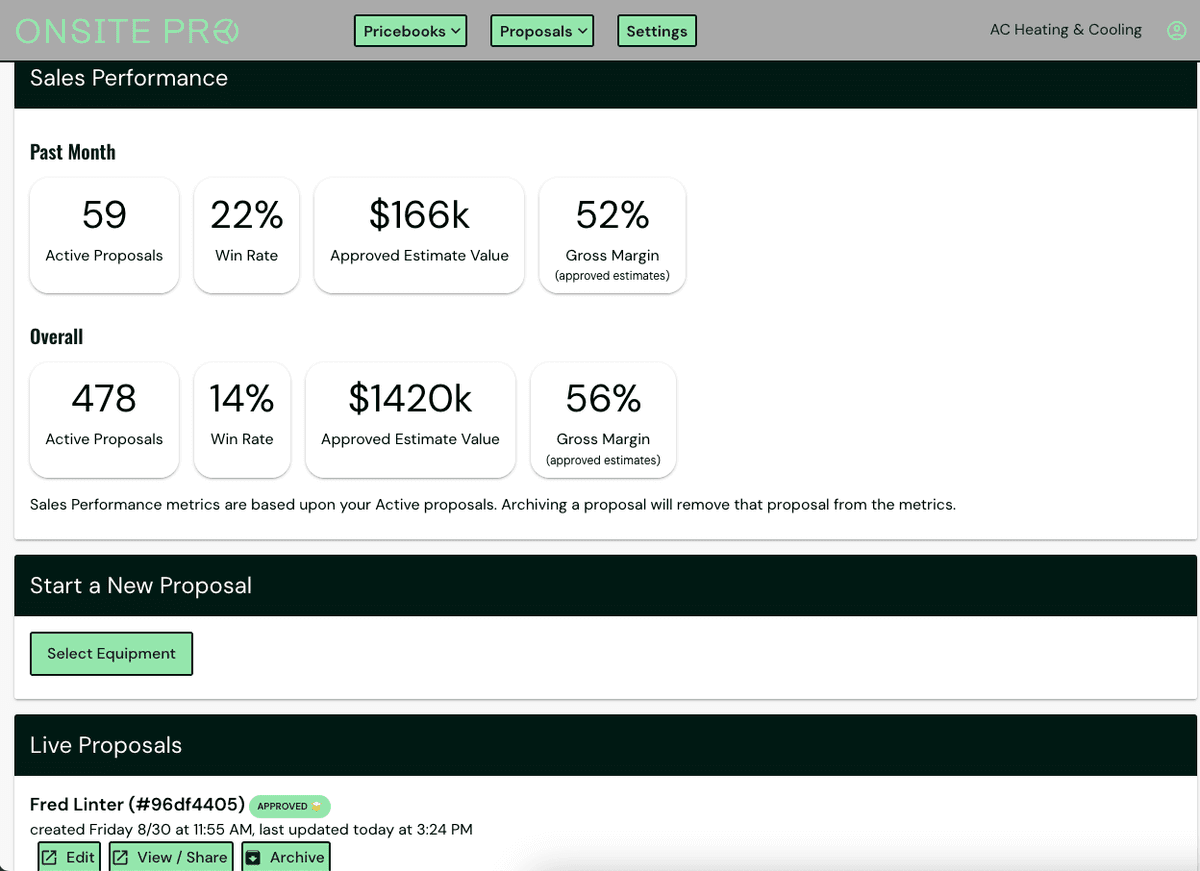The image size is (1200, 871).
Task: Open View / Share for Fred Linter
Action: [x=171, y=857]
